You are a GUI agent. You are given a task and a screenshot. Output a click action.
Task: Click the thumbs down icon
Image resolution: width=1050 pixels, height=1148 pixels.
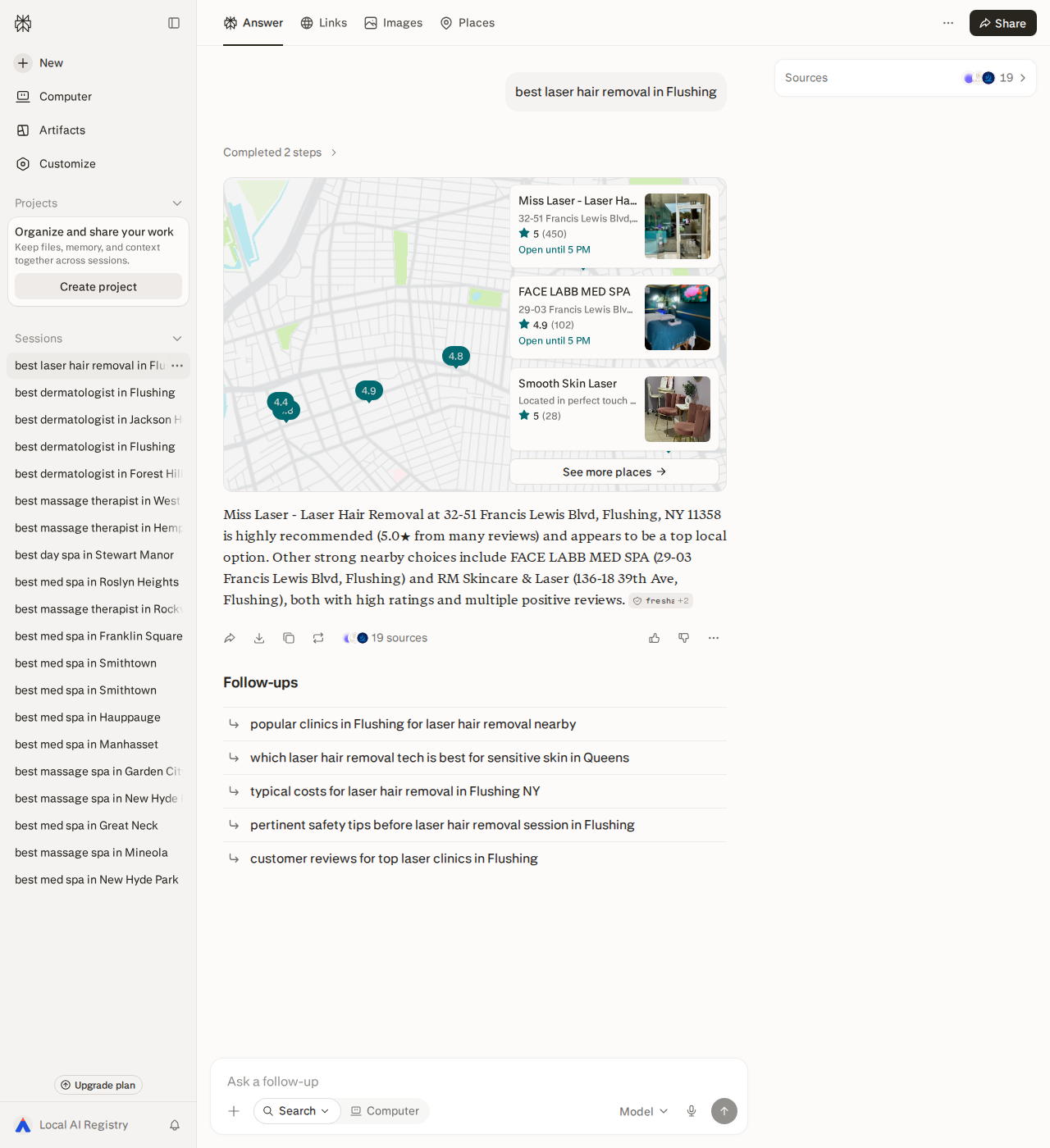click(684, 638)
